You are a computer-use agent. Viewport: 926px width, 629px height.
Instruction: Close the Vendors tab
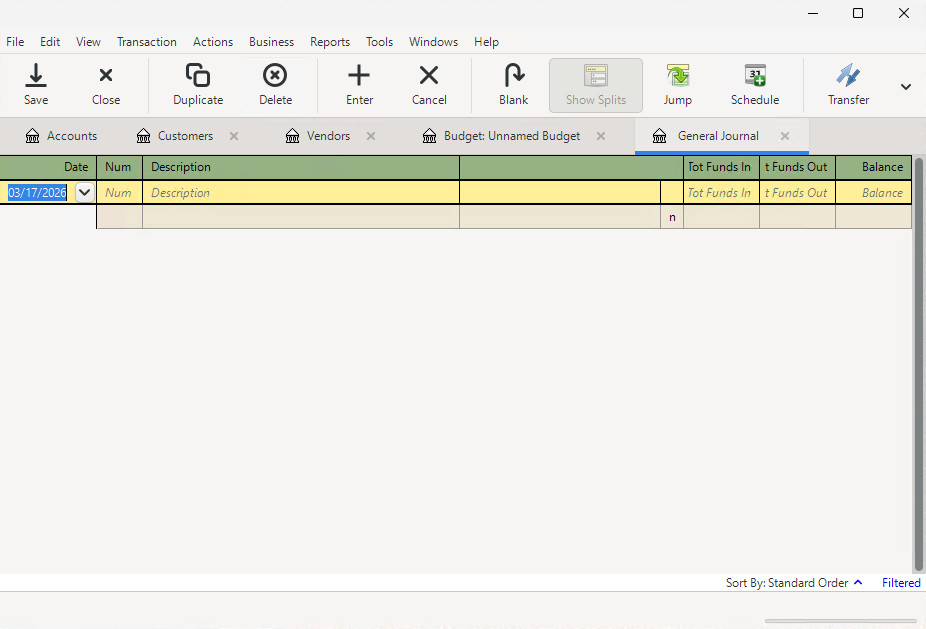tap(371, 136)
